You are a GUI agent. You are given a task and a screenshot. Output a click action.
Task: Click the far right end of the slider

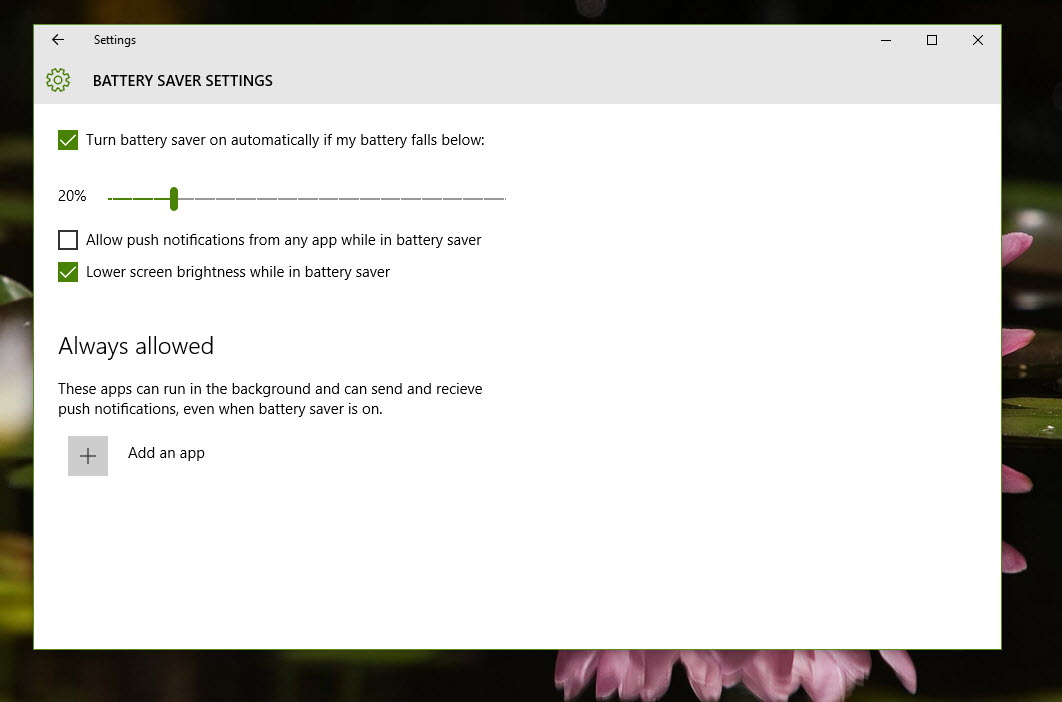coord(503,197)
